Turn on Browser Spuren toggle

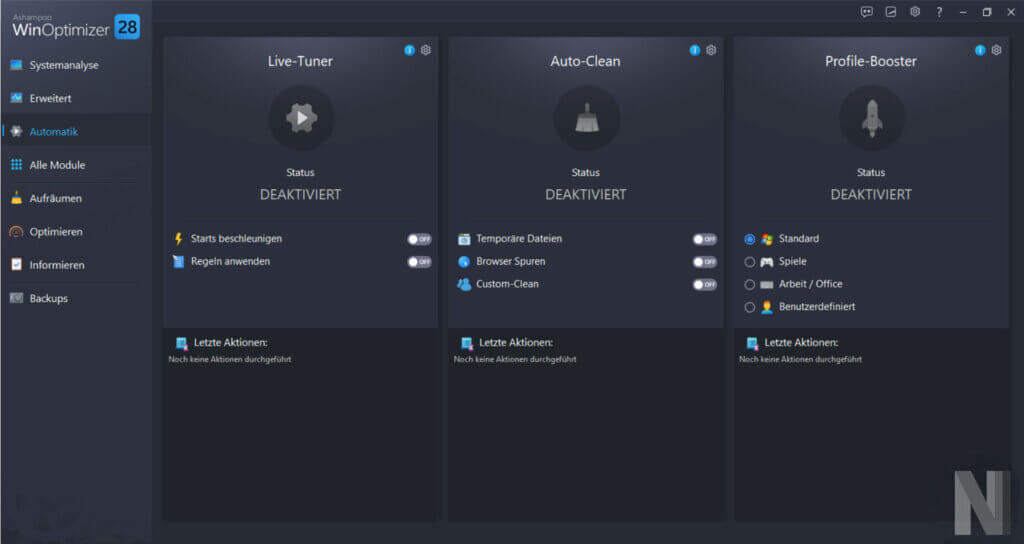705,262
